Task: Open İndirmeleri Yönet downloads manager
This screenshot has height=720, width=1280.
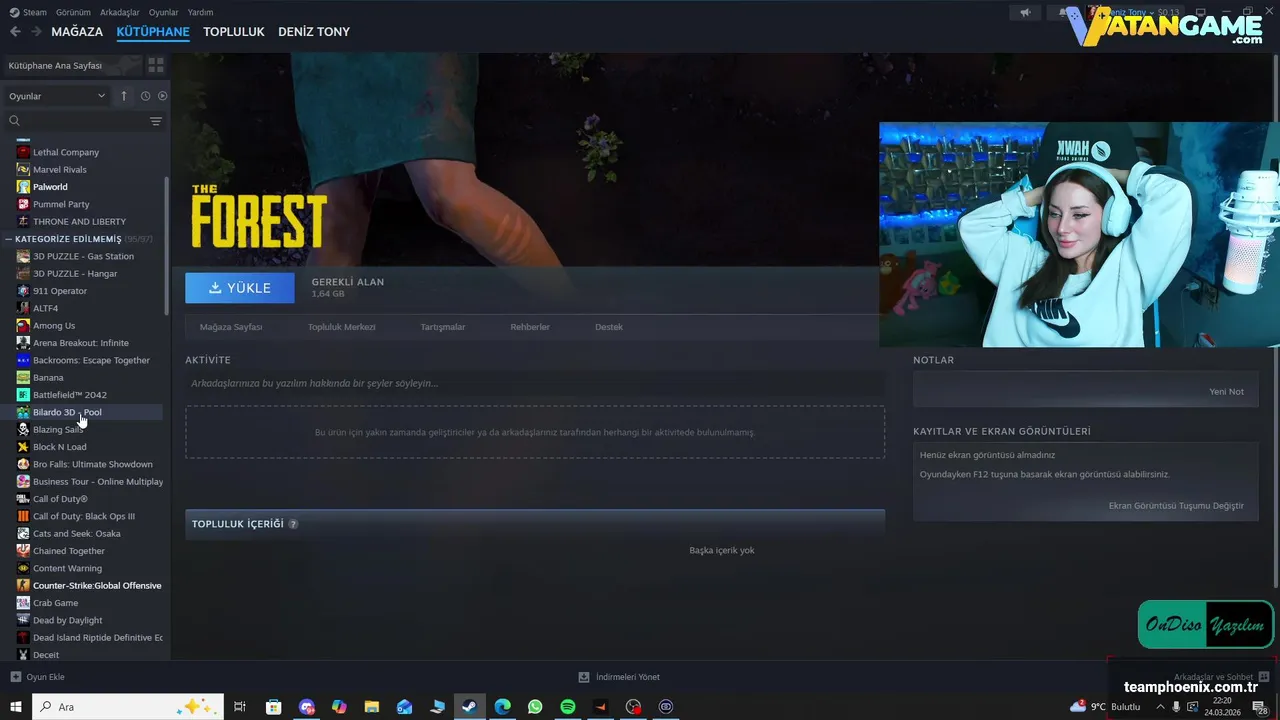Action: pyautogui.click(x=619, y=677)
